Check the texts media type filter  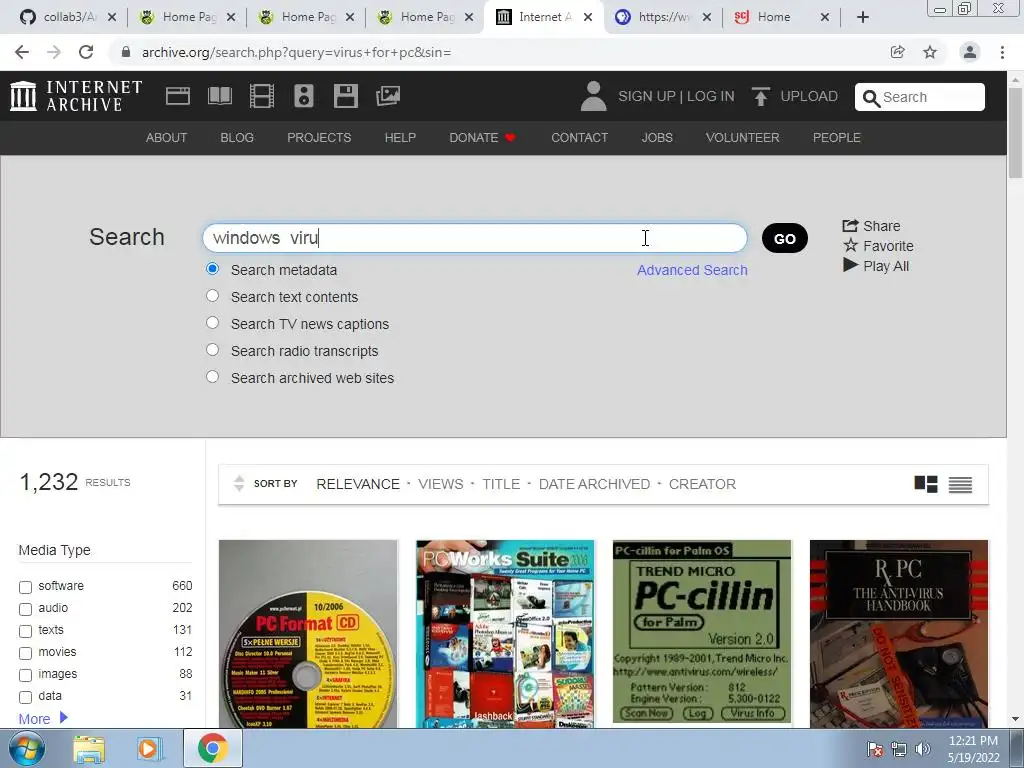click(x=25, y=632)
